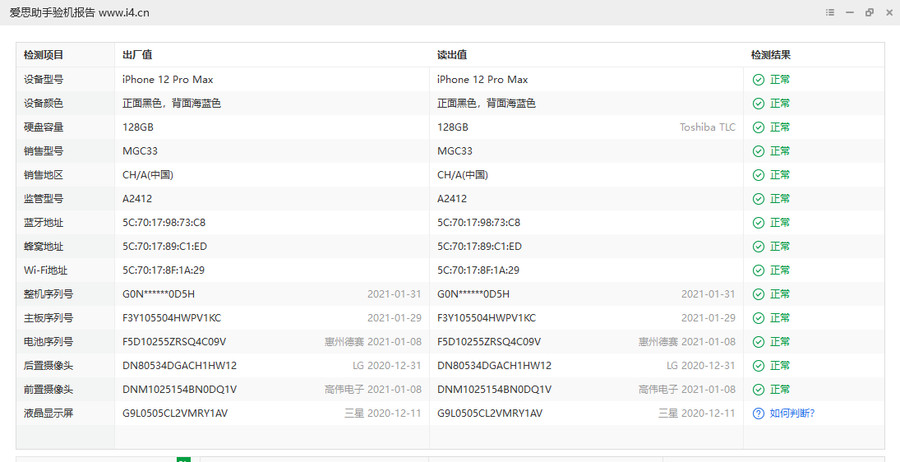The height and width of the screenshot is (462, 900).
Task: Click the green check icon in 蜂窝地址 row
Action: pyautogui.click(x=758, y=246)
